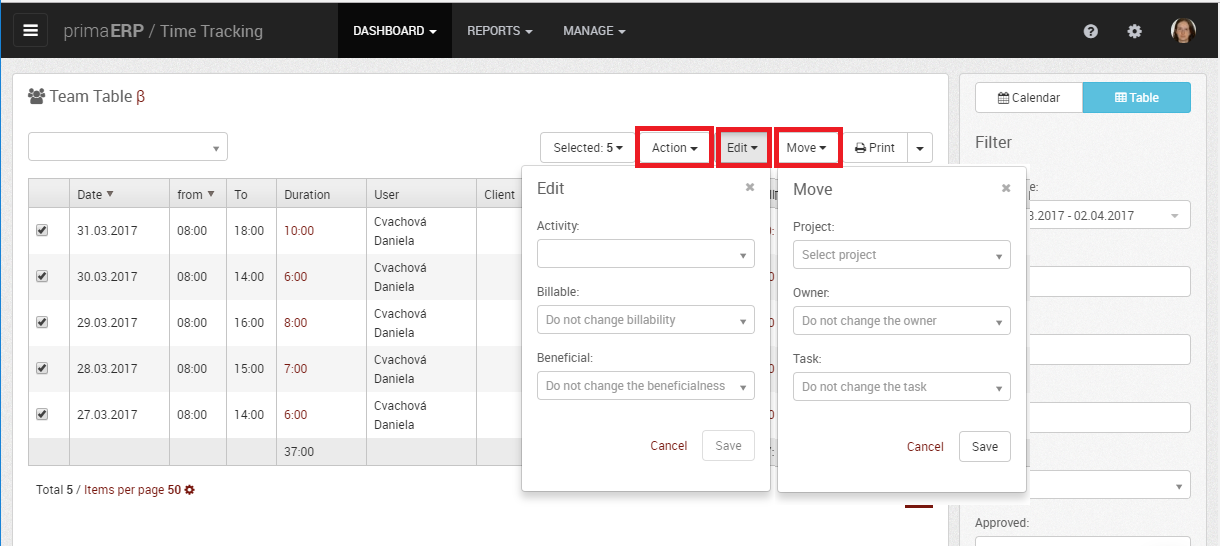Cancel the Edit popup
The width and height of the screenshot is (1220, 546).
[669, 446]
